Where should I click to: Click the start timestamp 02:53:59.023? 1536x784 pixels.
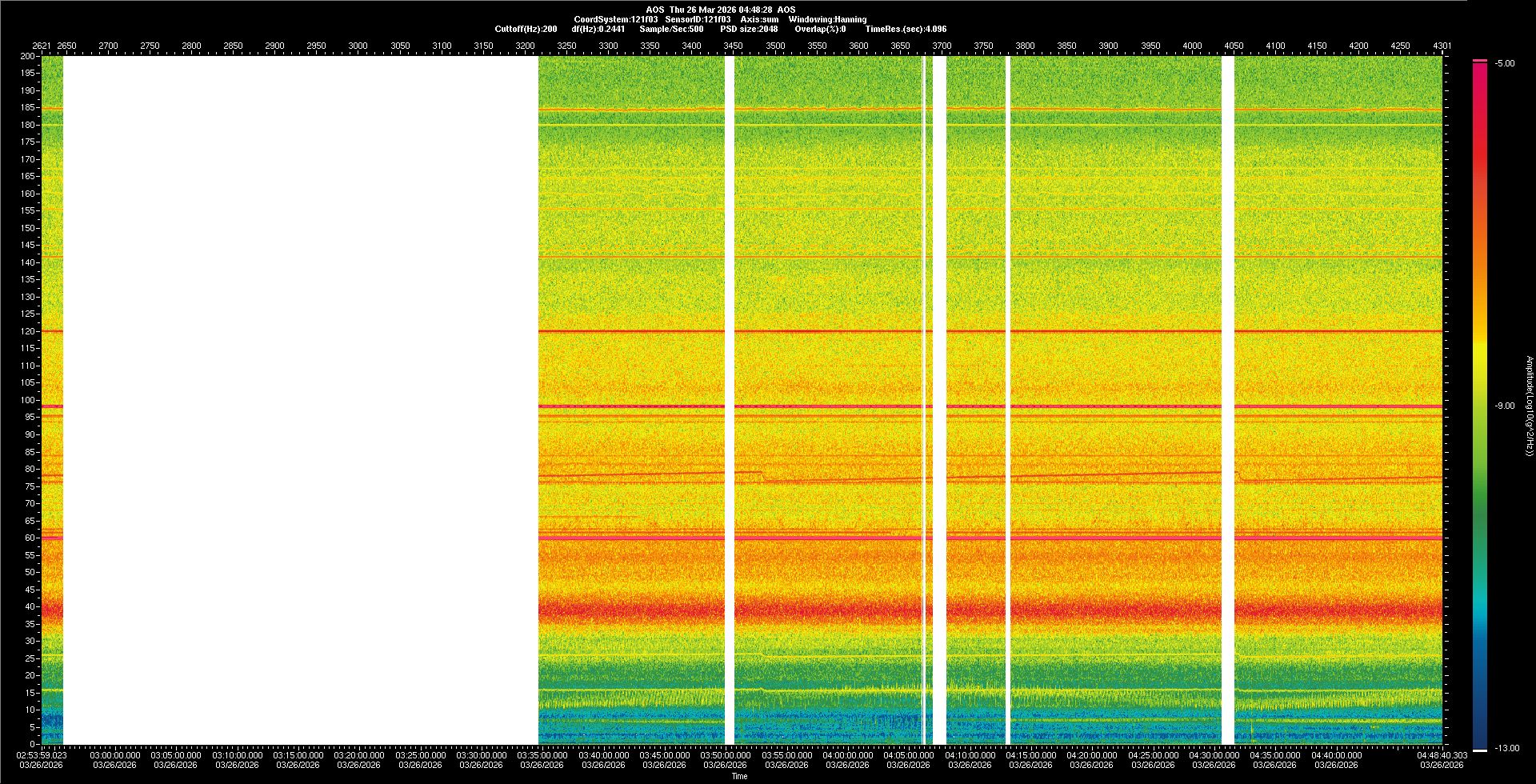[42, 754]
